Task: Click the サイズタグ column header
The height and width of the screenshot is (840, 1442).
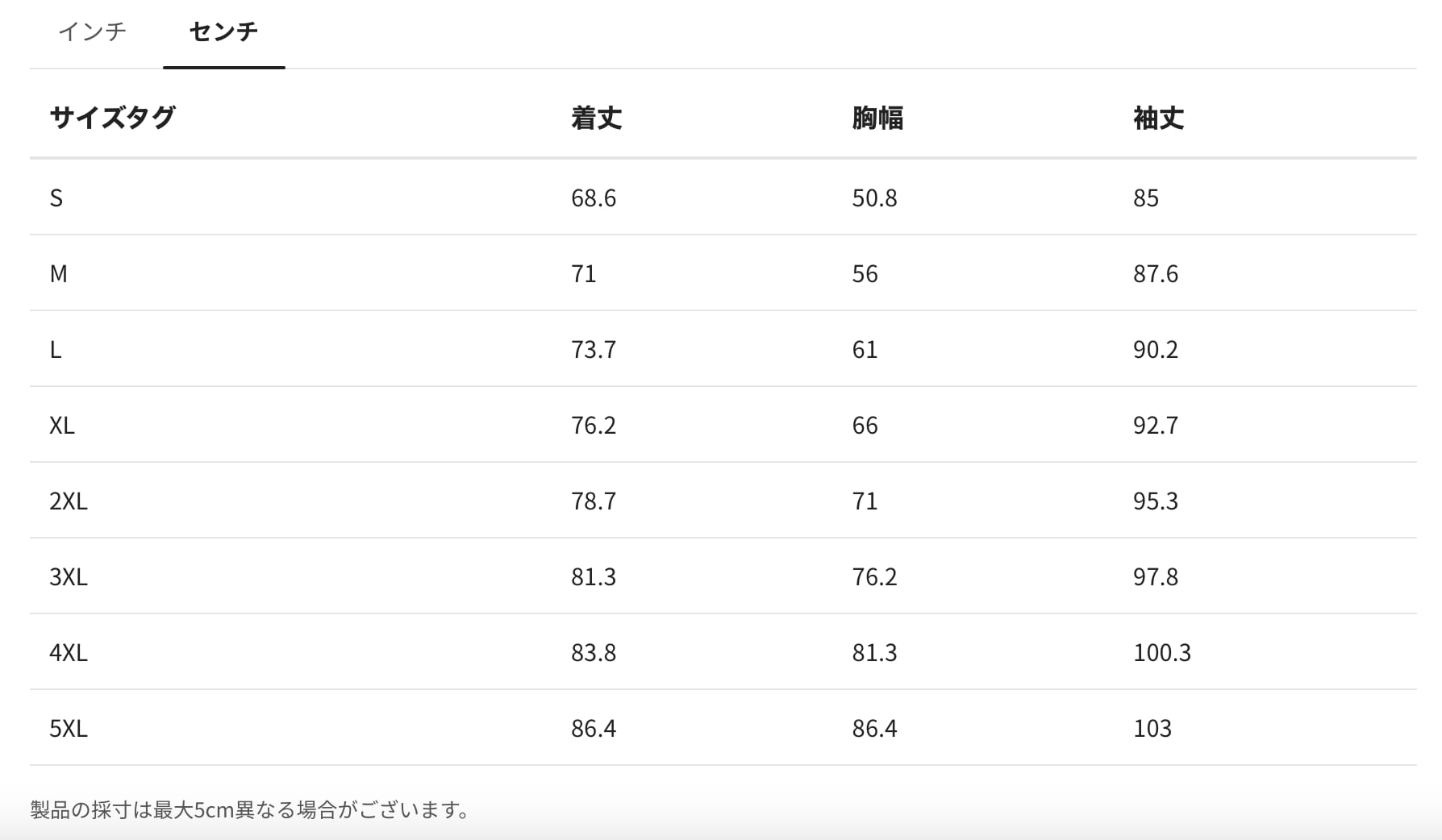Action: (112, 118)
